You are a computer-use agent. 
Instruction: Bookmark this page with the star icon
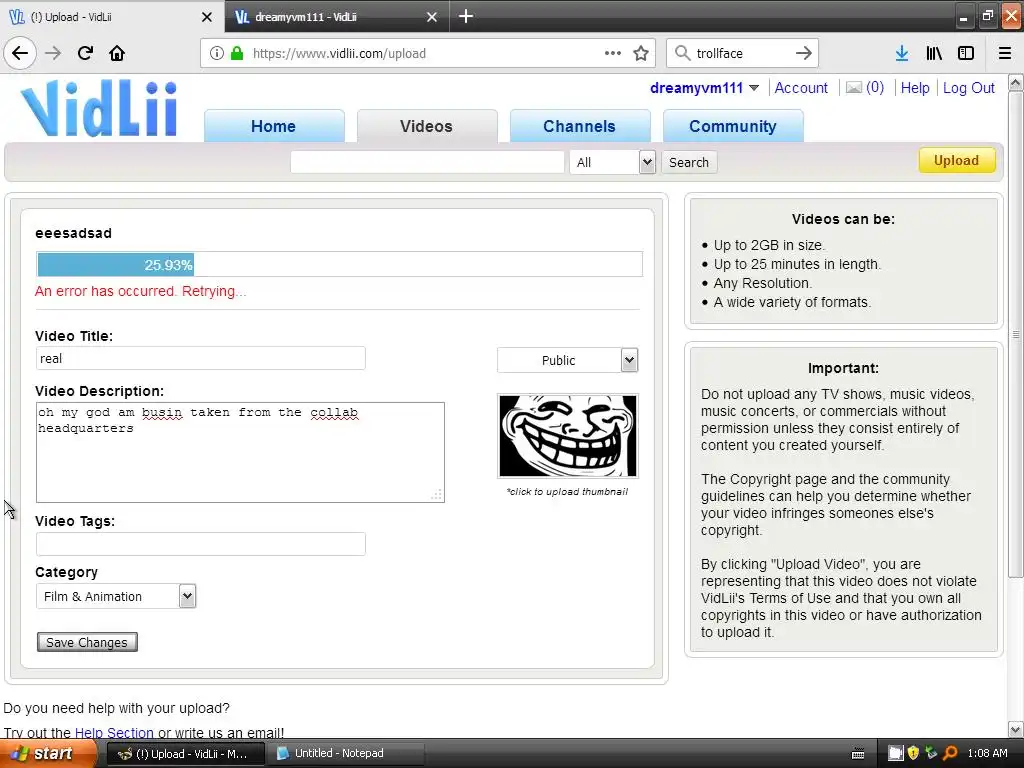click(641, 53)
